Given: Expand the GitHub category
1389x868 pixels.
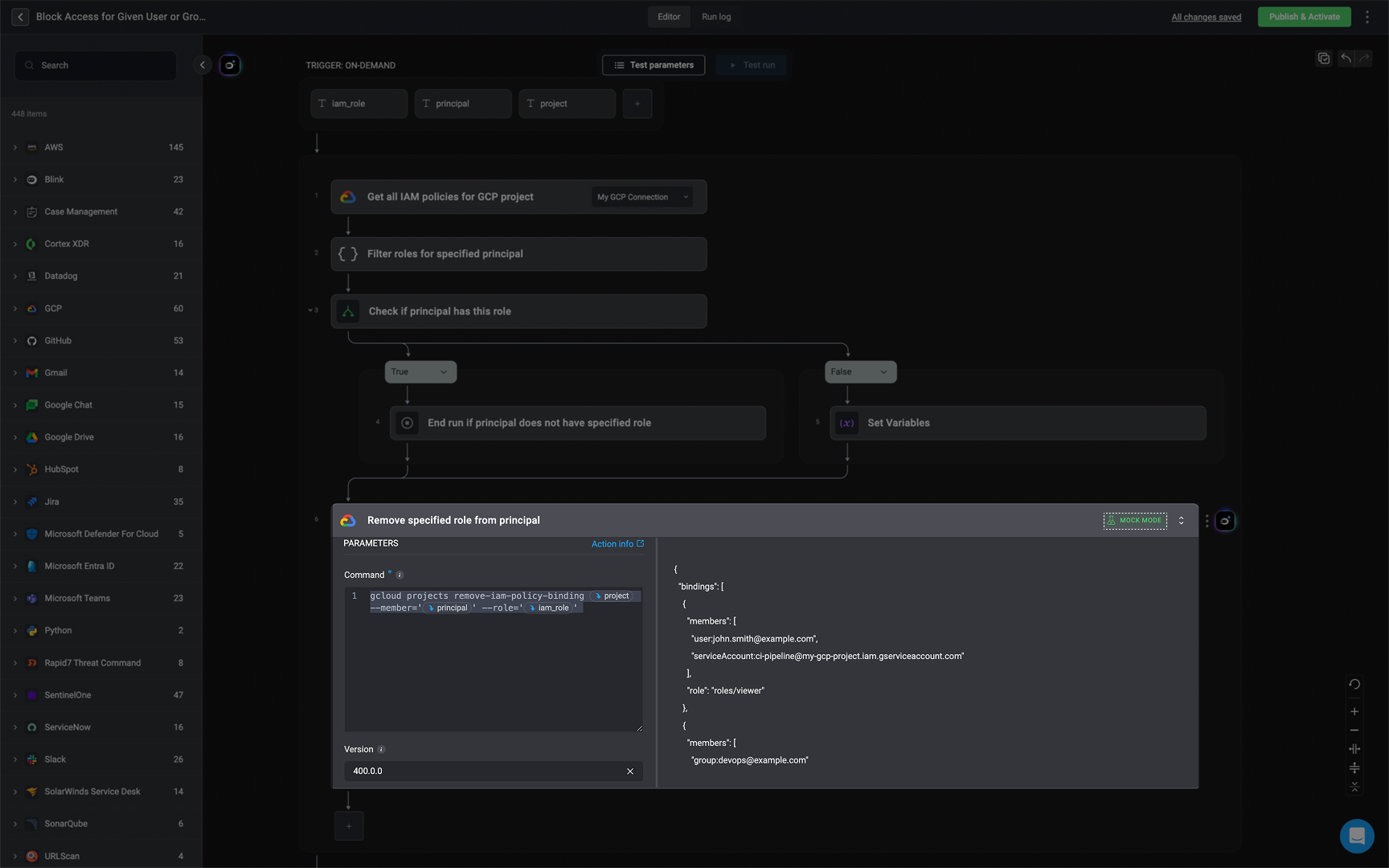Looking at the screenshot, I should tap(14, 341).
